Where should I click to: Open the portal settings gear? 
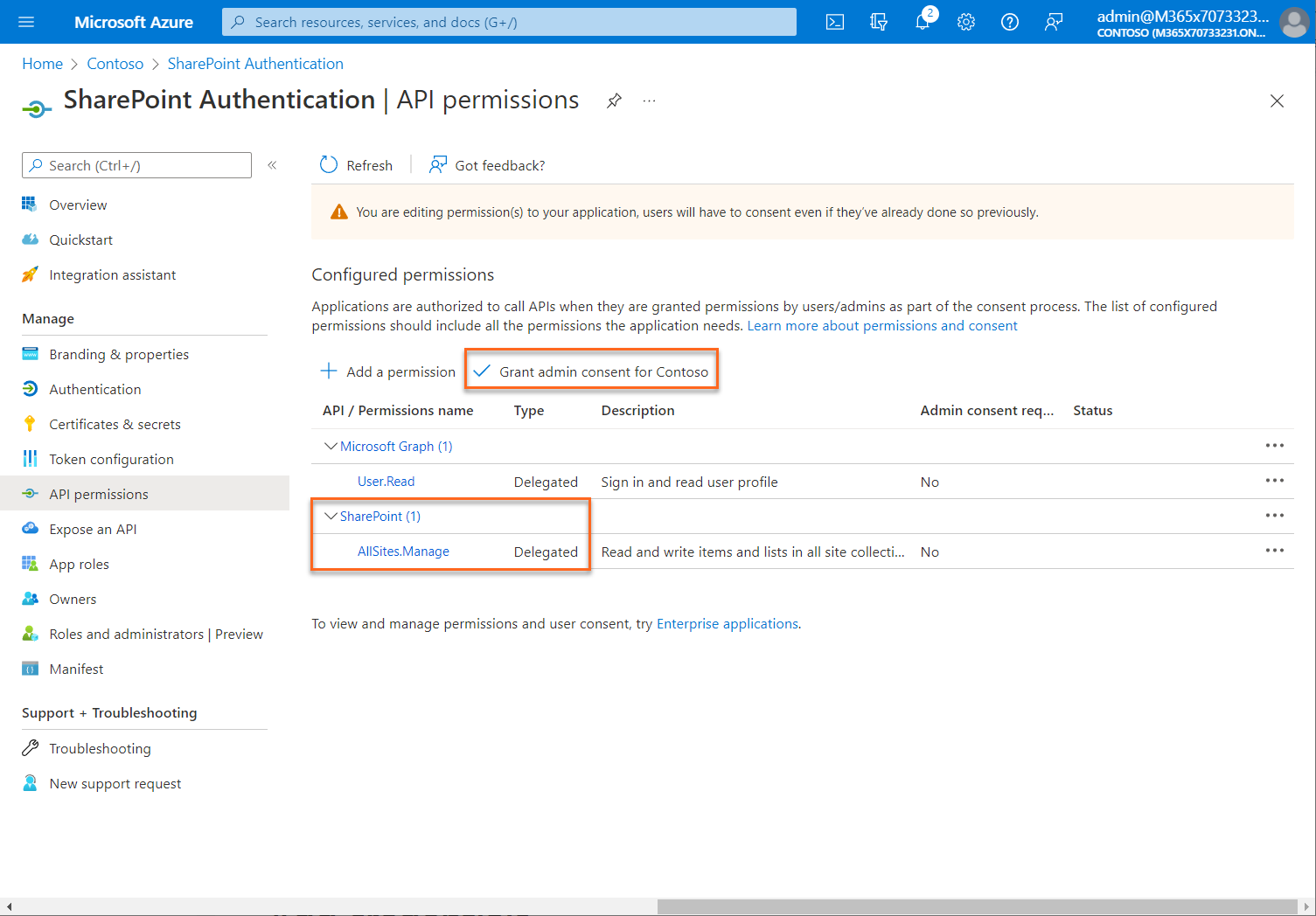[x=965, y=22]
